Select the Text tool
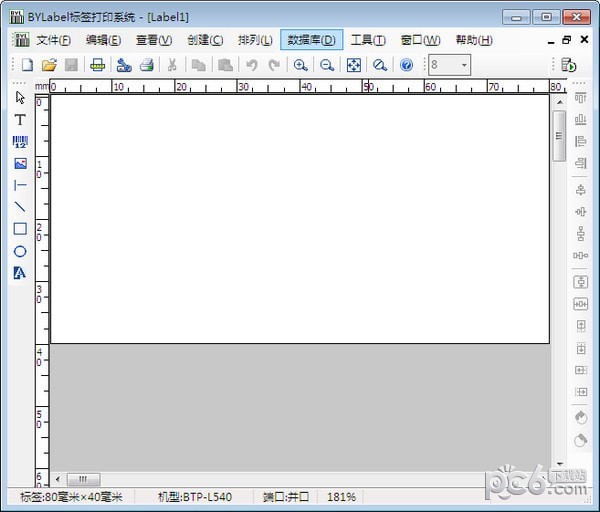 pos(20,120)
